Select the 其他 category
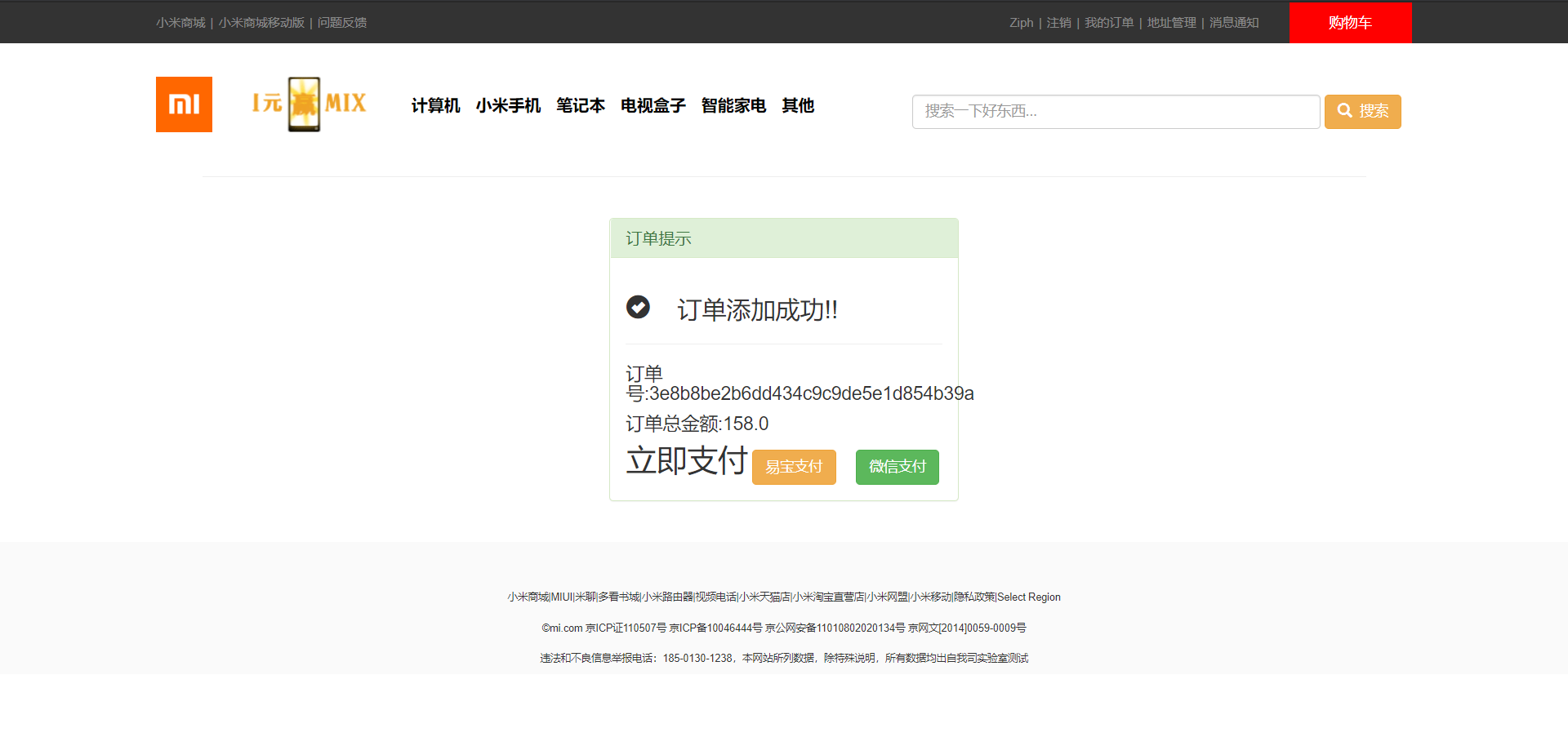1568x737 pixels. click(x=798, y=105)
